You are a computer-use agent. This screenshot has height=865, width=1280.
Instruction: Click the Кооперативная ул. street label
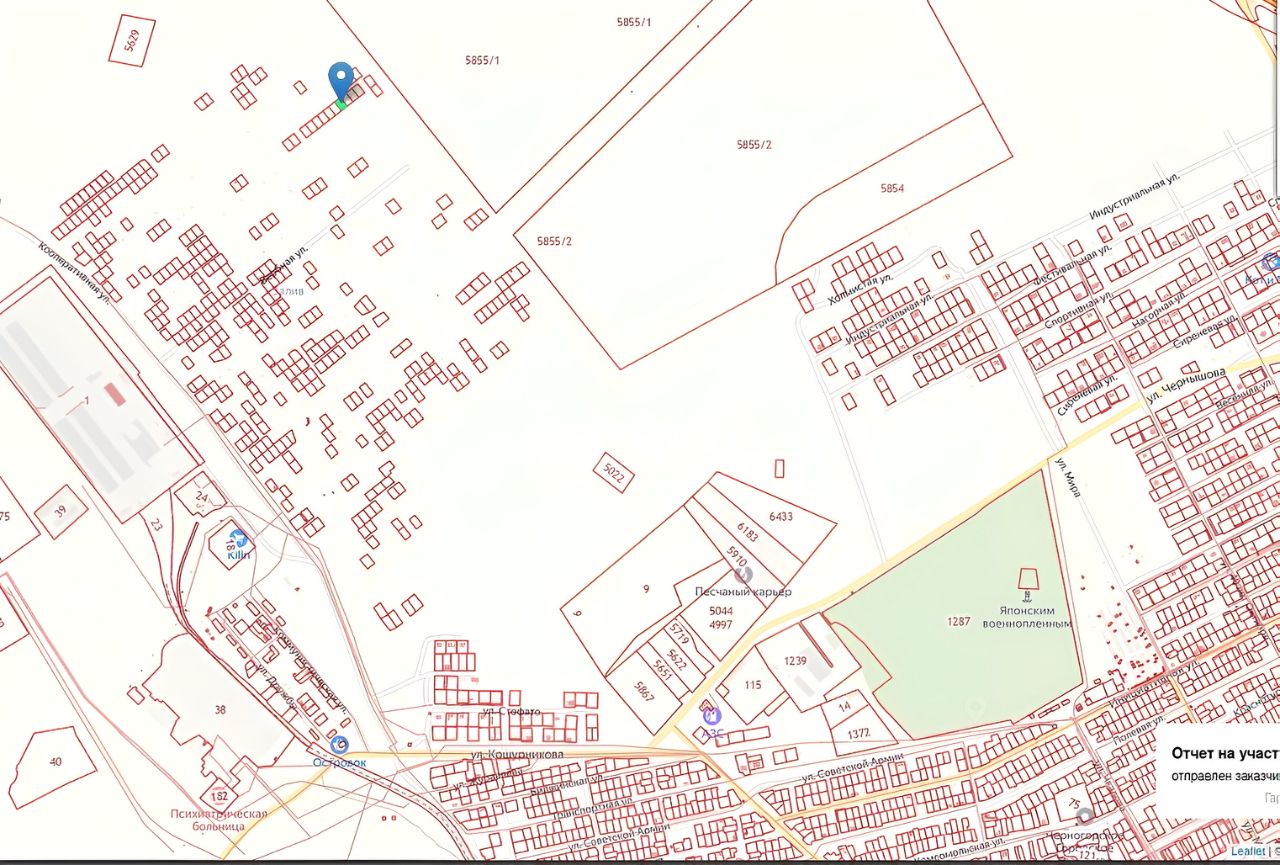75,272
